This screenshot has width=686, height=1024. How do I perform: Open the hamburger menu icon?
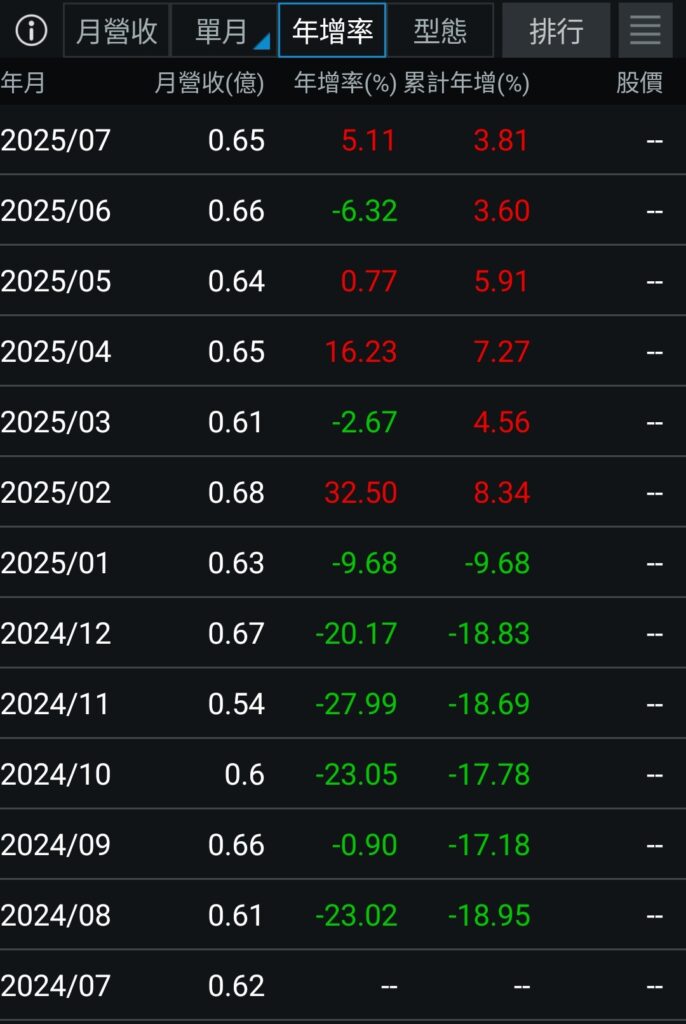coord(645,31)
